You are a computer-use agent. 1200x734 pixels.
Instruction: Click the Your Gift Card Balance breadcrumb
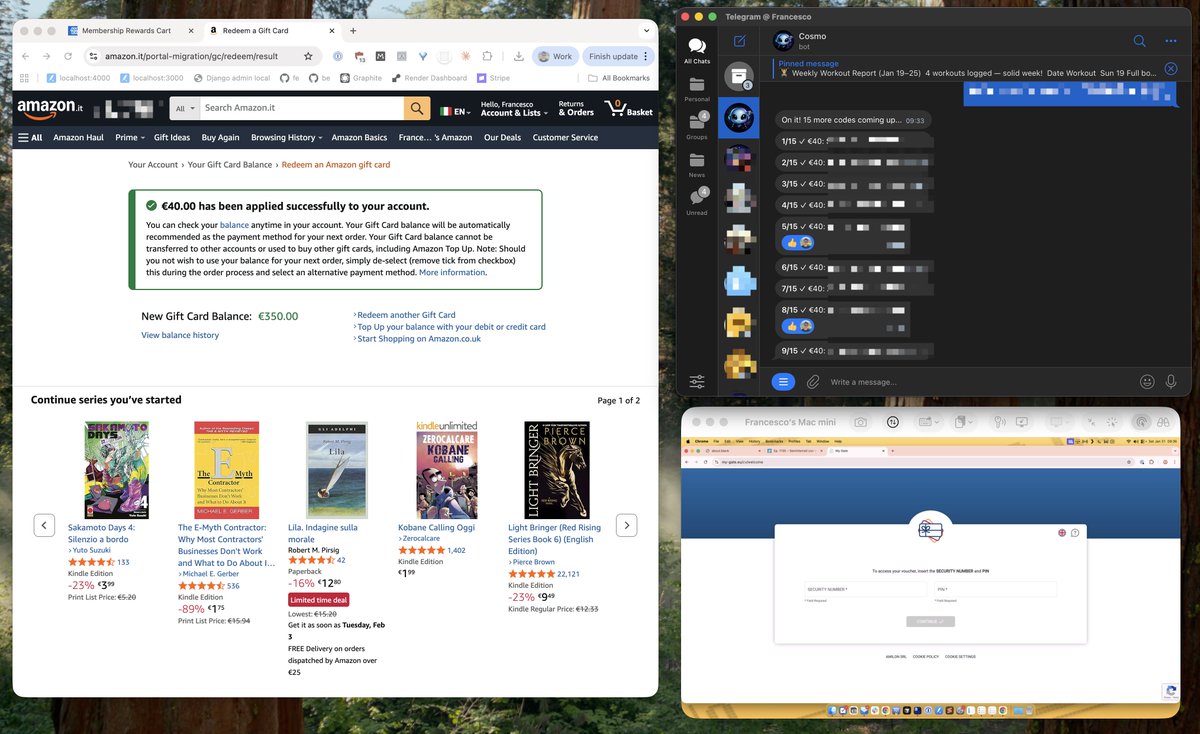pyautogui.click(x=230, y=164)
